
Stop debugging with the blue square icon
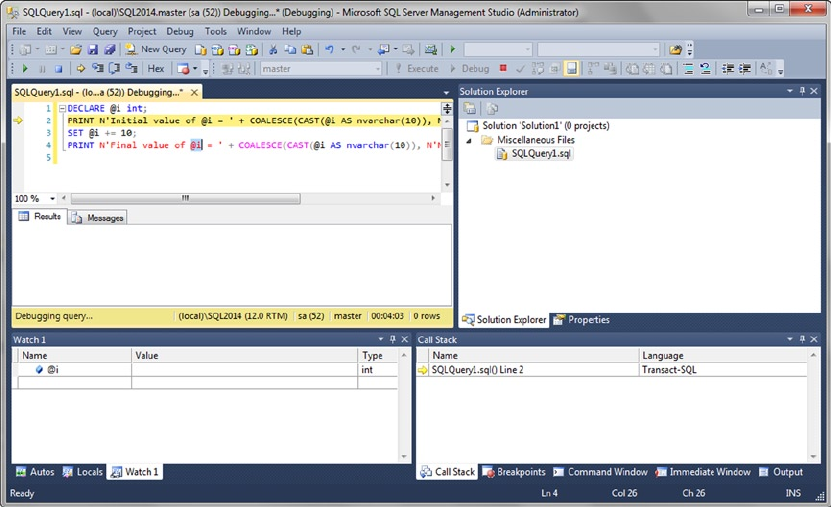pos(58,69)
